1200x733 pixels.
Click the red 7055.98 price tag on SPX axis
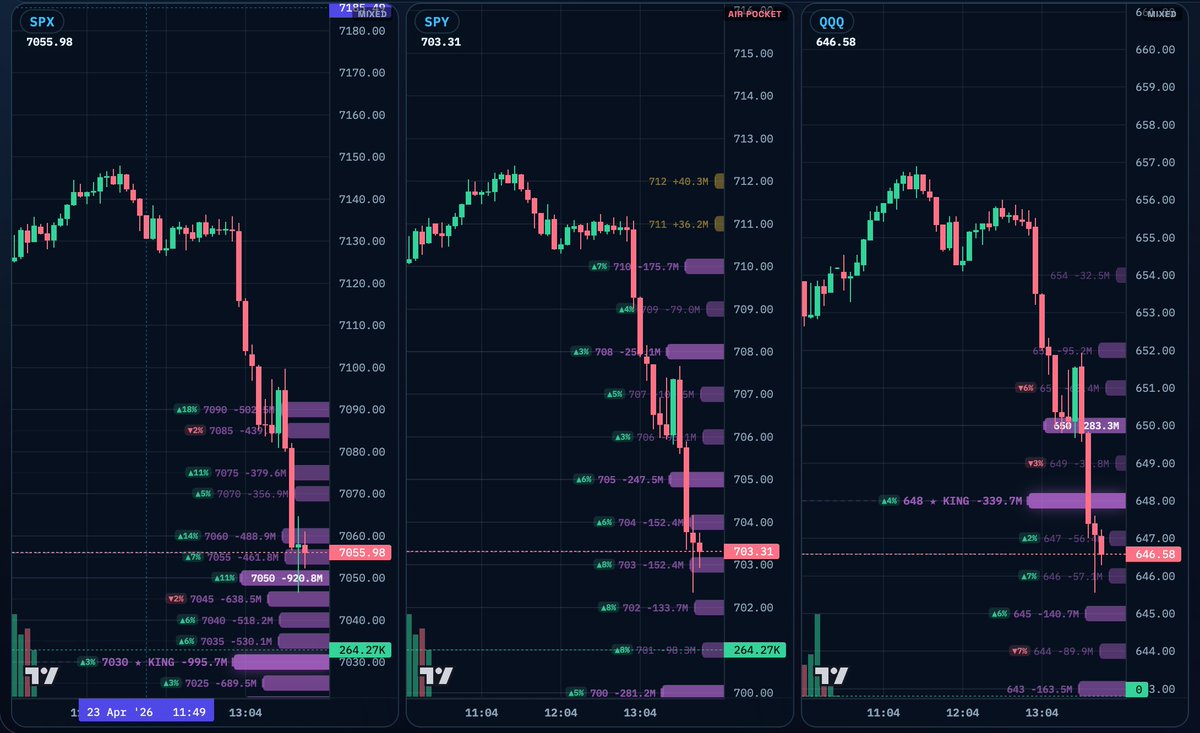(x=360, y=552)
